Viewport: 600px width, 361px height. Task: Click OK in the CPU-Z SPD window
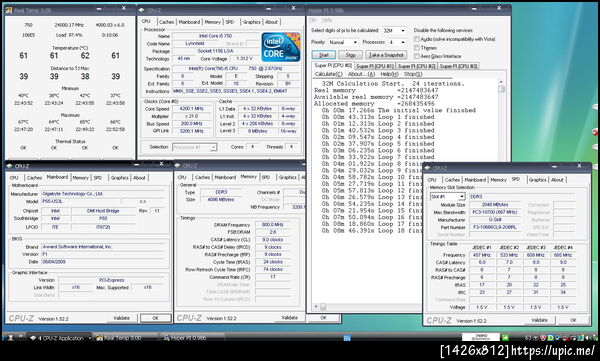coord(573,320)
